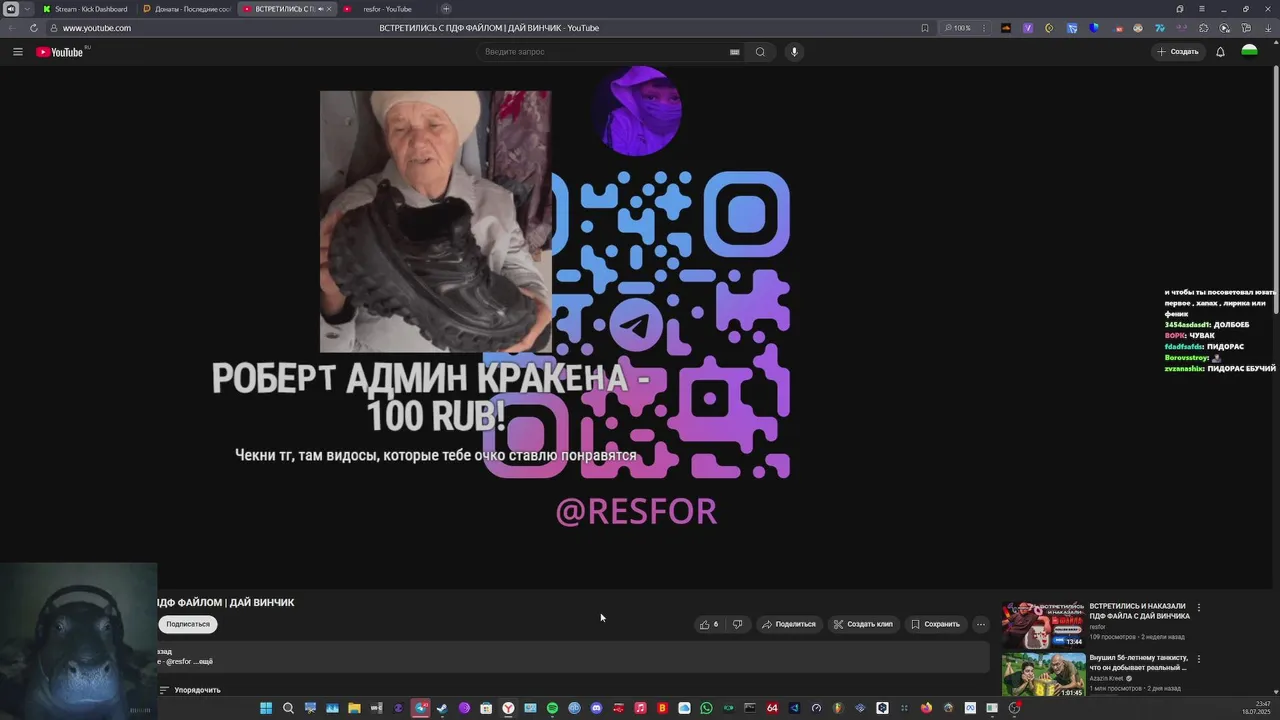Dislike the video with thumbs-down
Screen dimensions: 1280x720
[737, 624]
